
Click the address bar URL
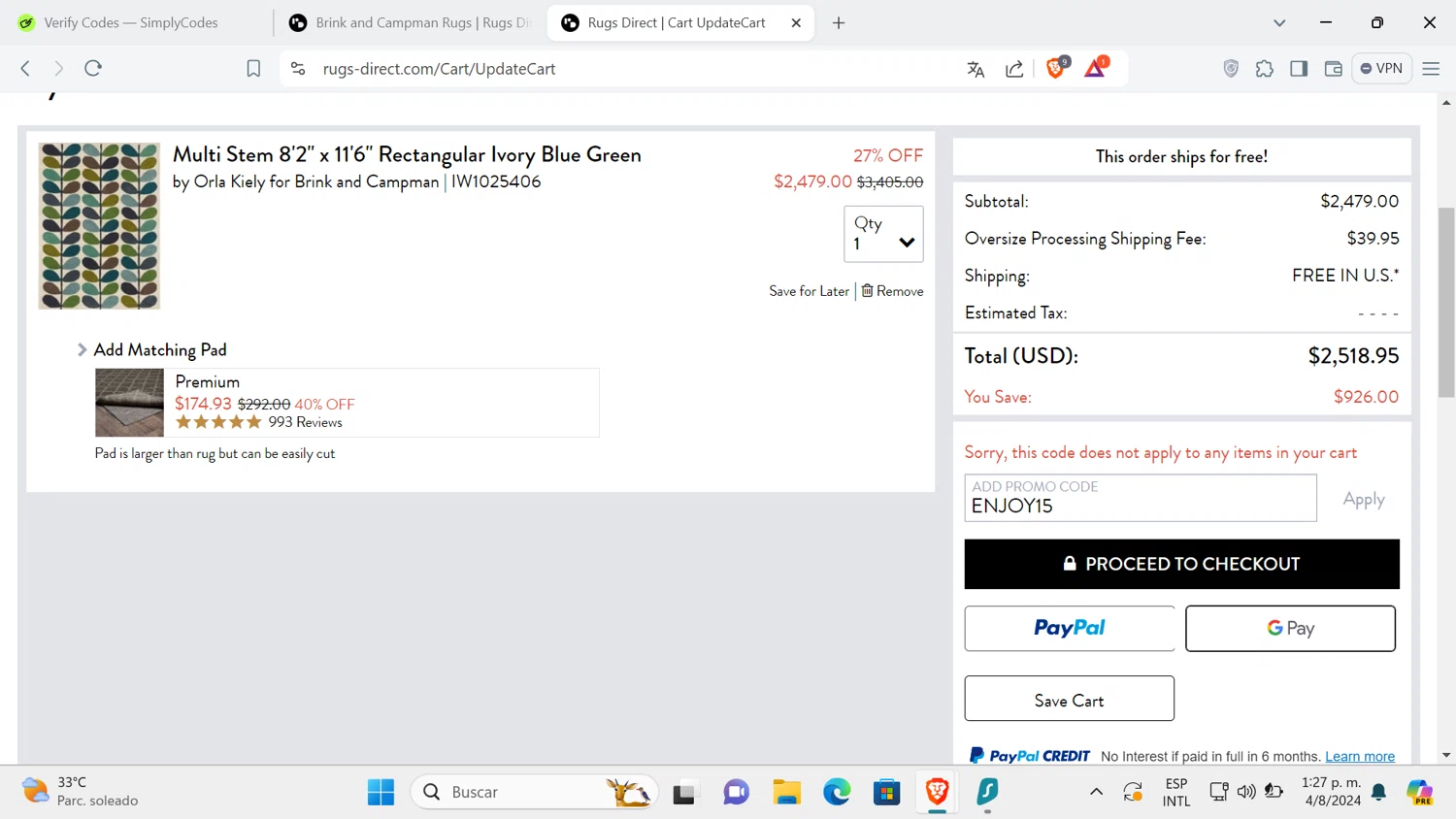click(x=439, y=69)
